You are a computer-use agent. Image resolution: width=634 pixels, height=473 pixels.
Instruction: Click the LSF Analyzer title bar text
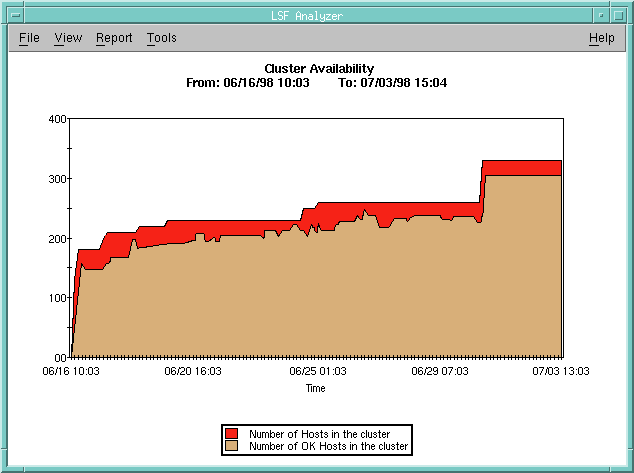(x=307, y=16)
